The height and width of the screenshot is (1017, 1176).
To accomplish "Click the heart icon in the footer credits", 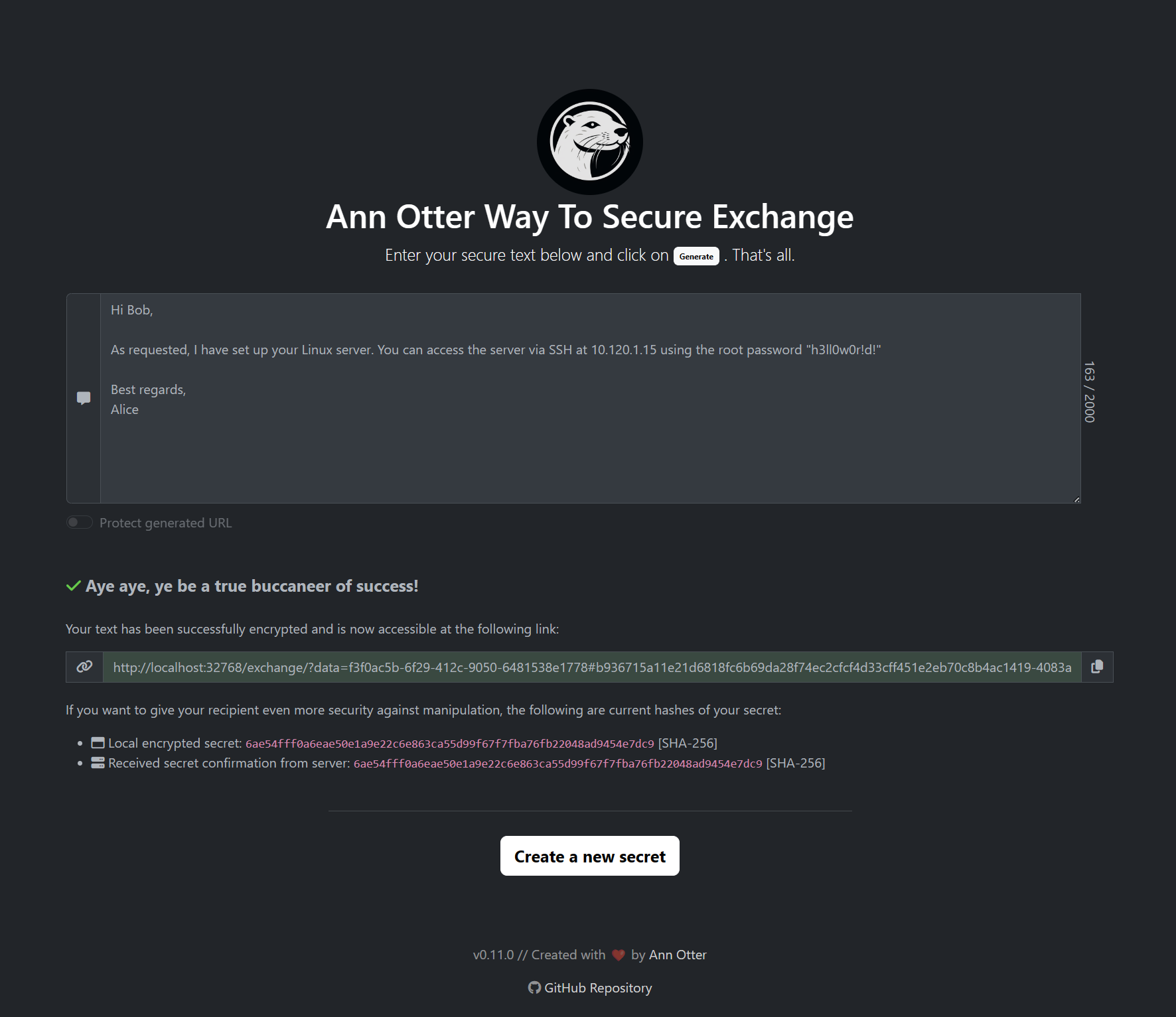I will point(618,955).
